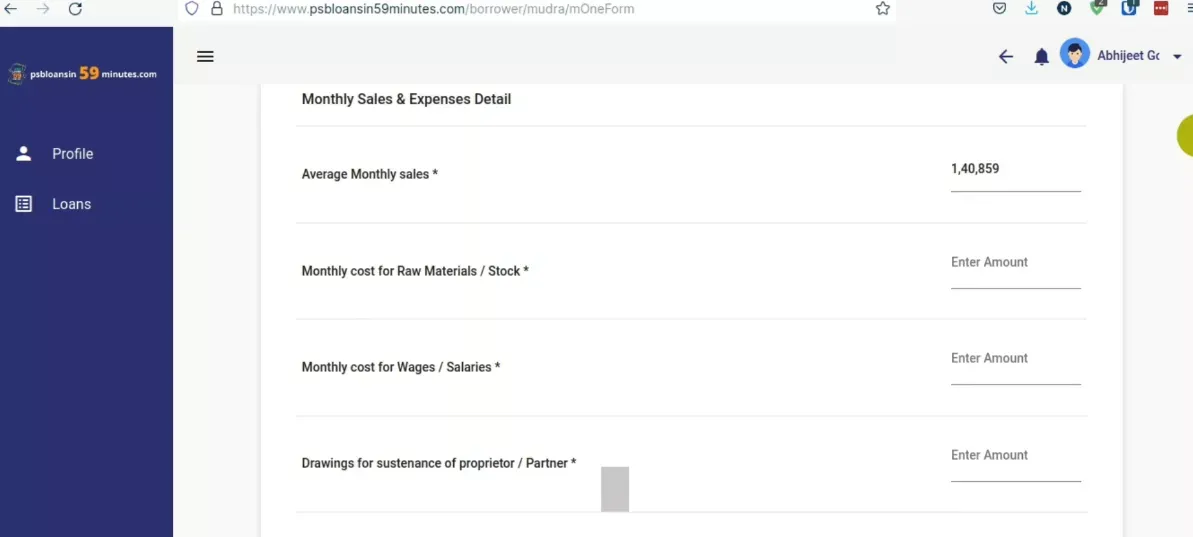Click the user avatar picture

[x=1075, y=55]
